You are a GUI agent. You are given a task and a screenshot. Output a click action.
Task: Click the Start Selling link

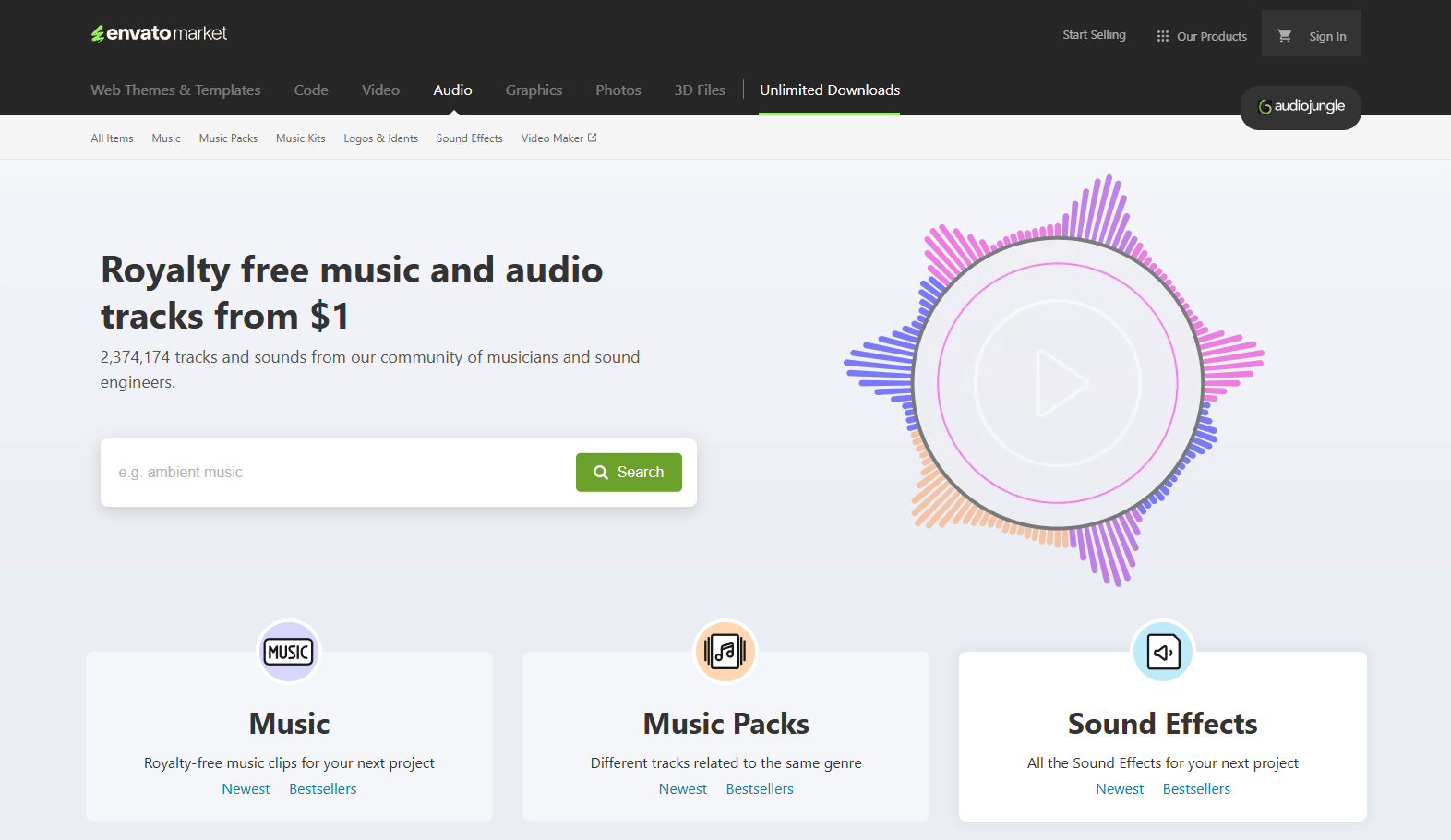[1094, 35]
